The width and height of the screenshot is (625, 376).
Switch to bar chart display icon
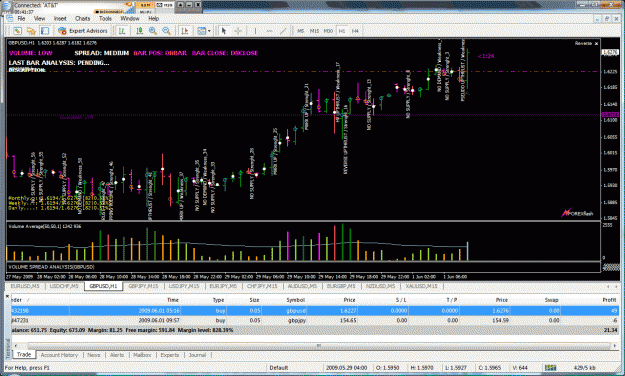click(122, 31)
